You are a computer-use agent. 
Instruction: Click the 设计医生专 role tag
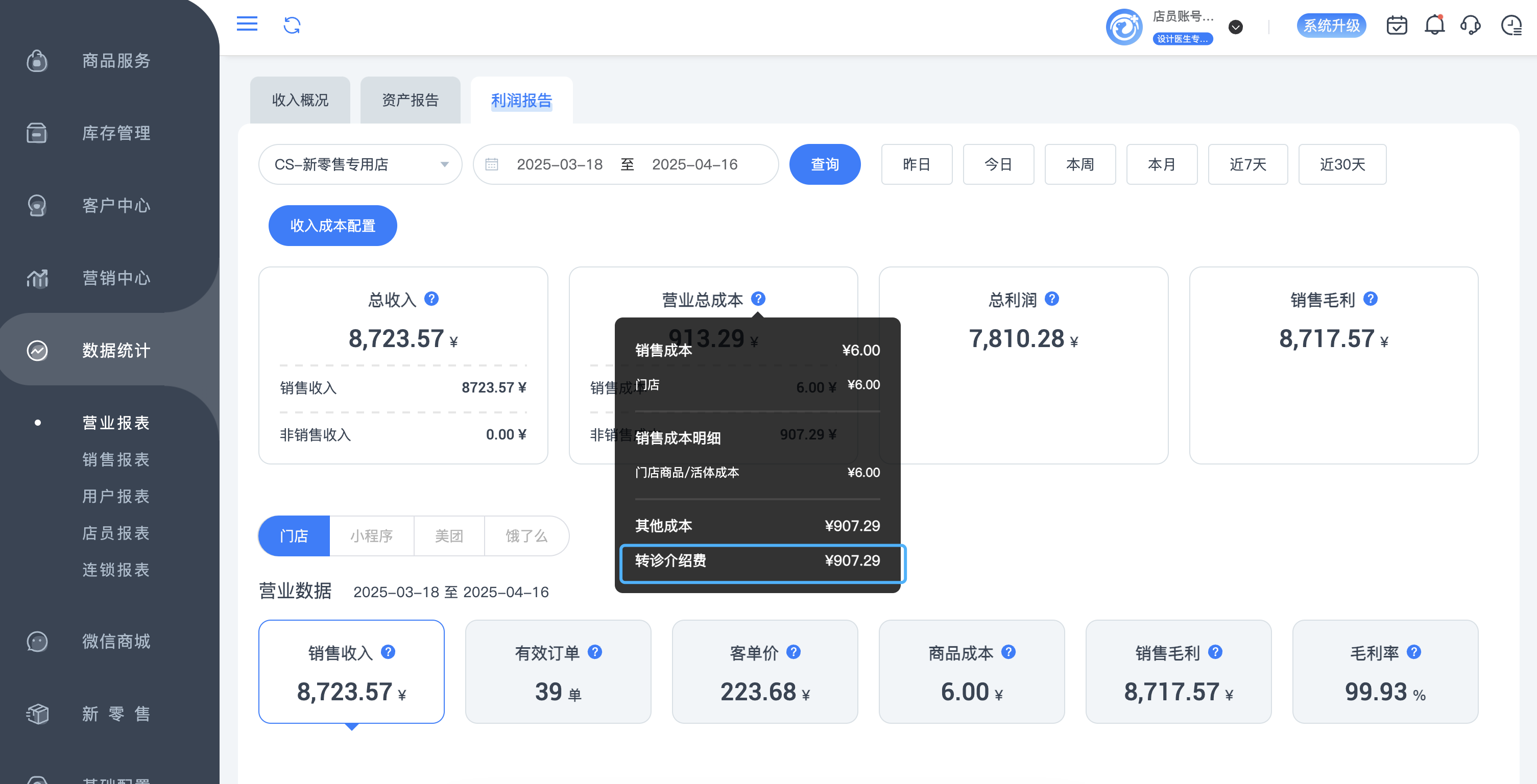(1183, 39)
